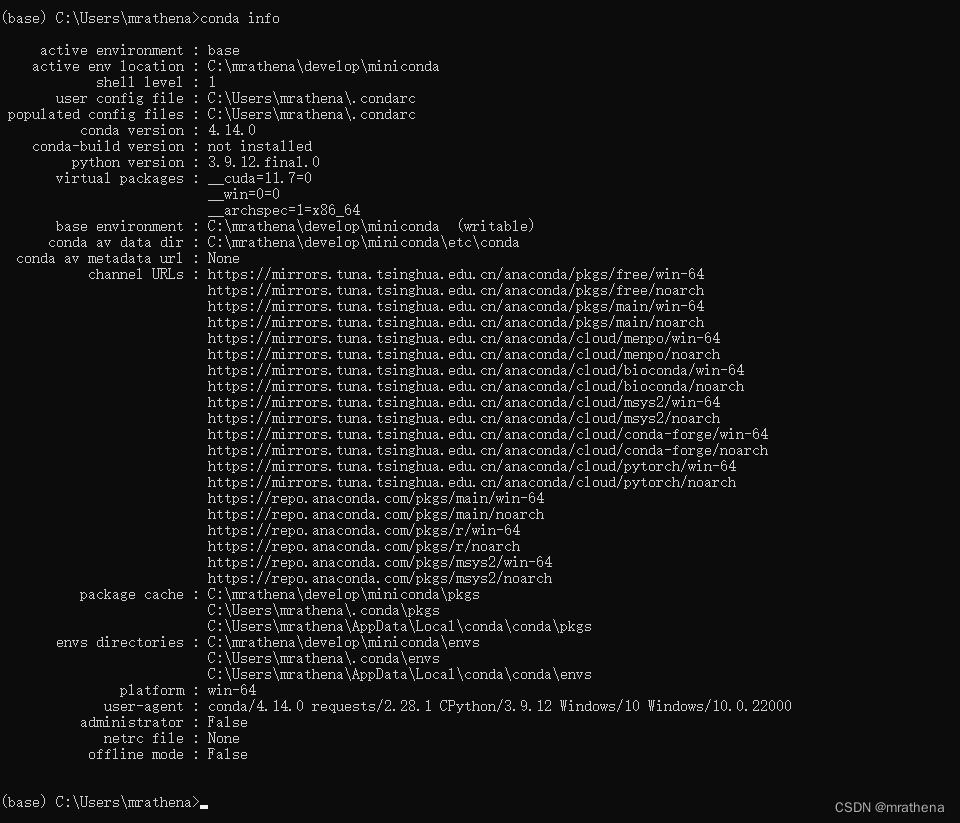Click the typed "conda info" command
960x823 pixels.
241,18
